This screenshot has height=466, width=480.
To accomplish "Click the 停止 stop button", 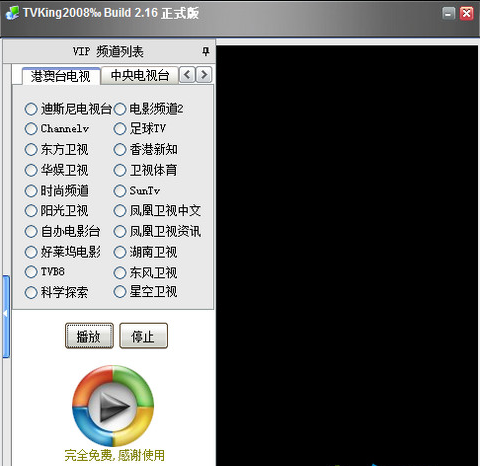I will pos(143,336).
